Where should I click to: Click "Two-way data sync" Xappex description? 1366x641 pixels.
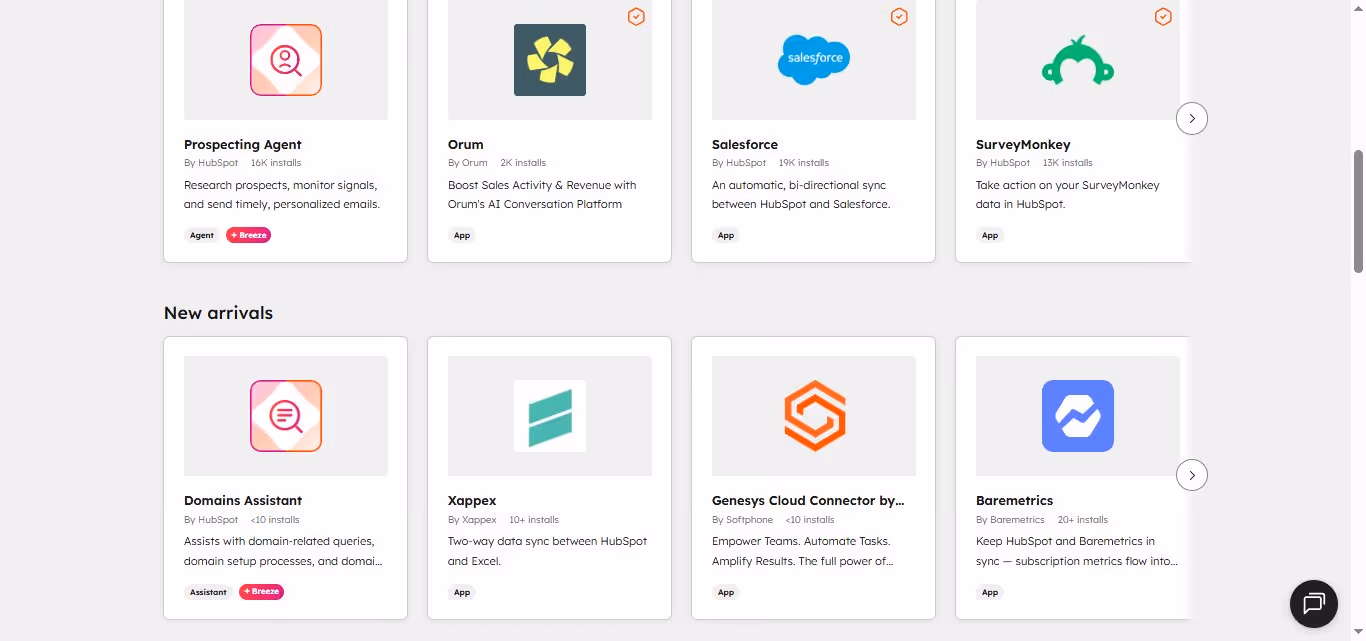(548, 551)
